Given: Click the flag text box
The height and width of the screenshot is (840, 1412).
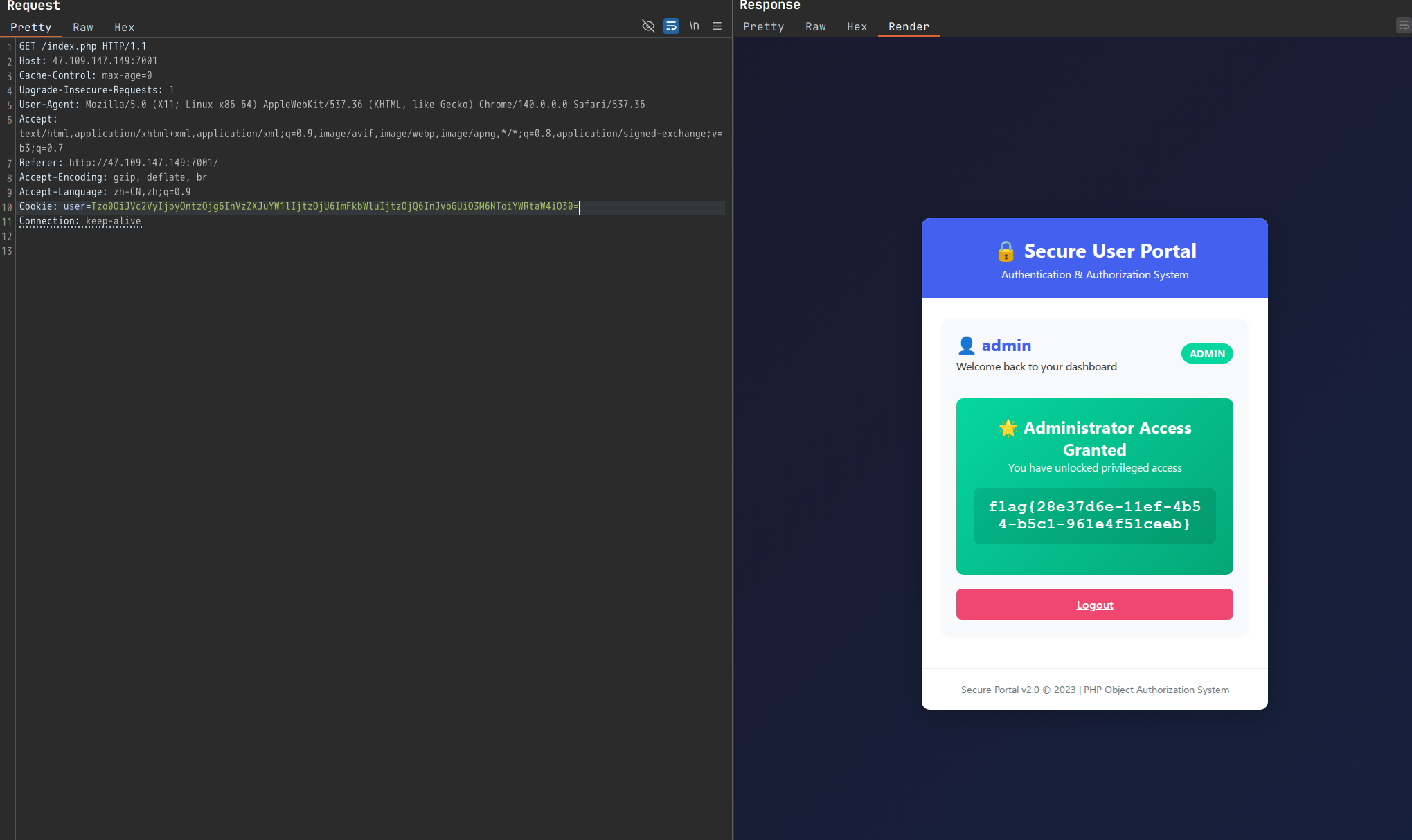Looking at the screenshot, I should (x=1094, y=516).
